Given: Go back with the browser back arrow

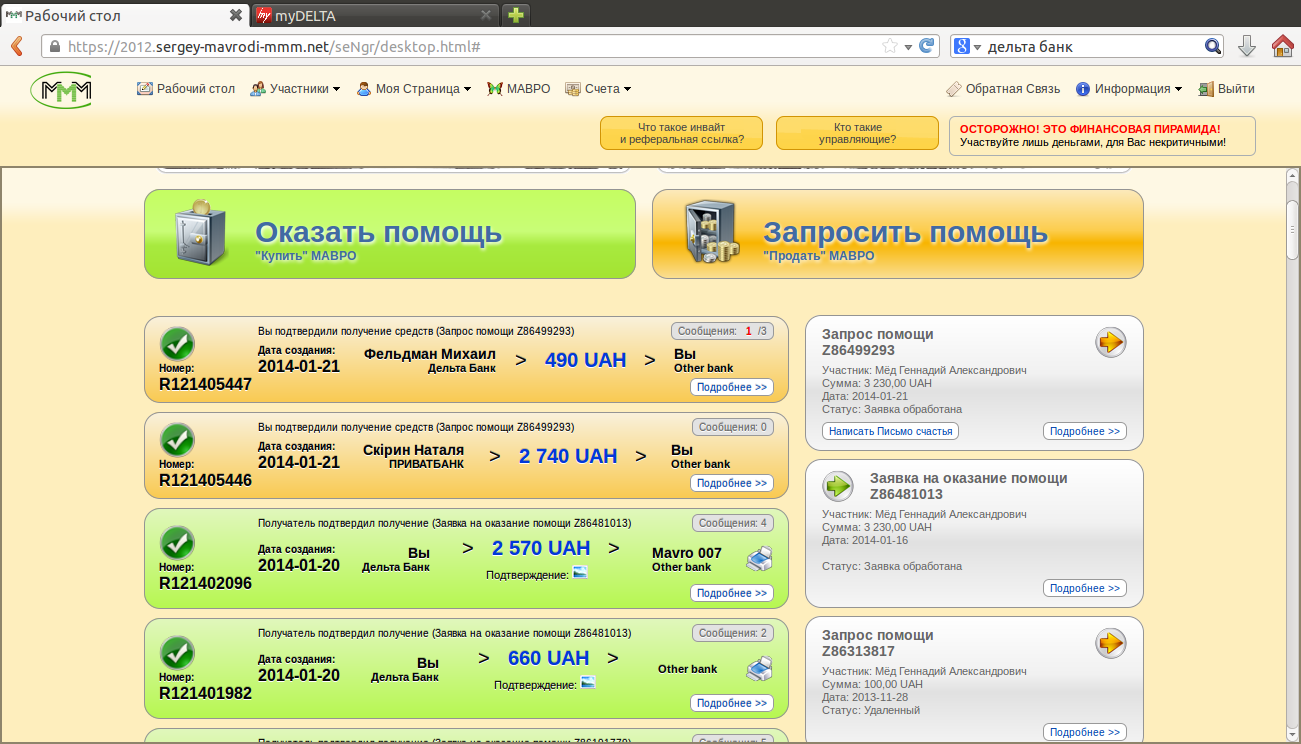Looking at the screenshot, I should (x=17, y=46).
